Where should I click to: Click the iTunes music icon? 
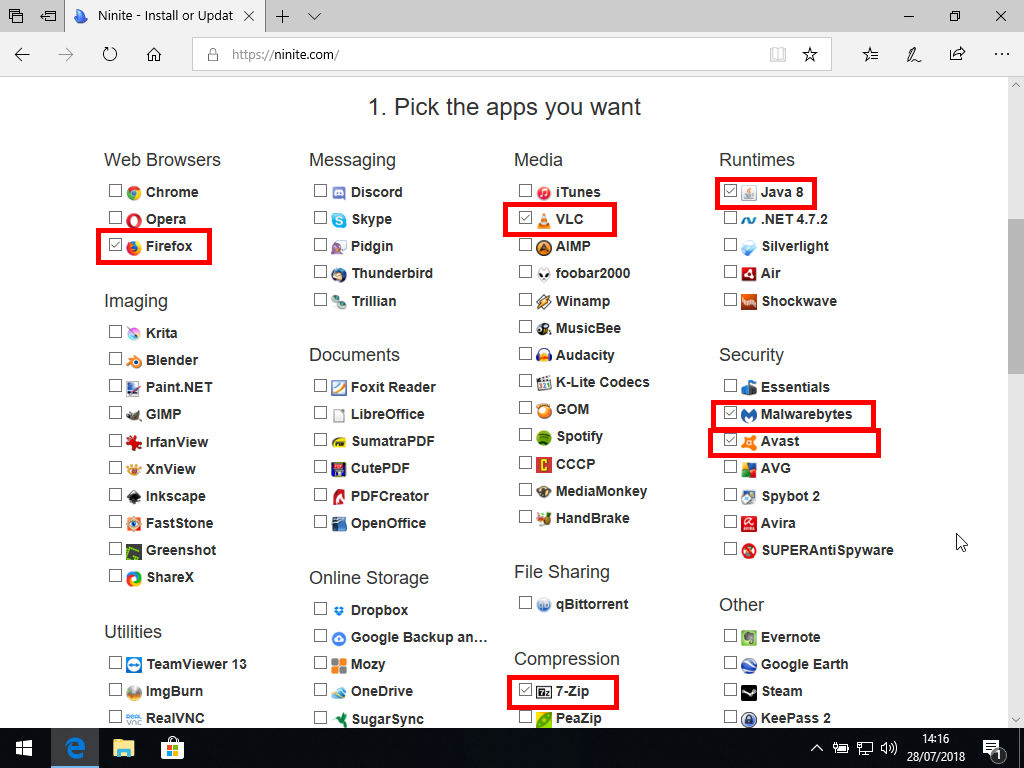(544, 193)
